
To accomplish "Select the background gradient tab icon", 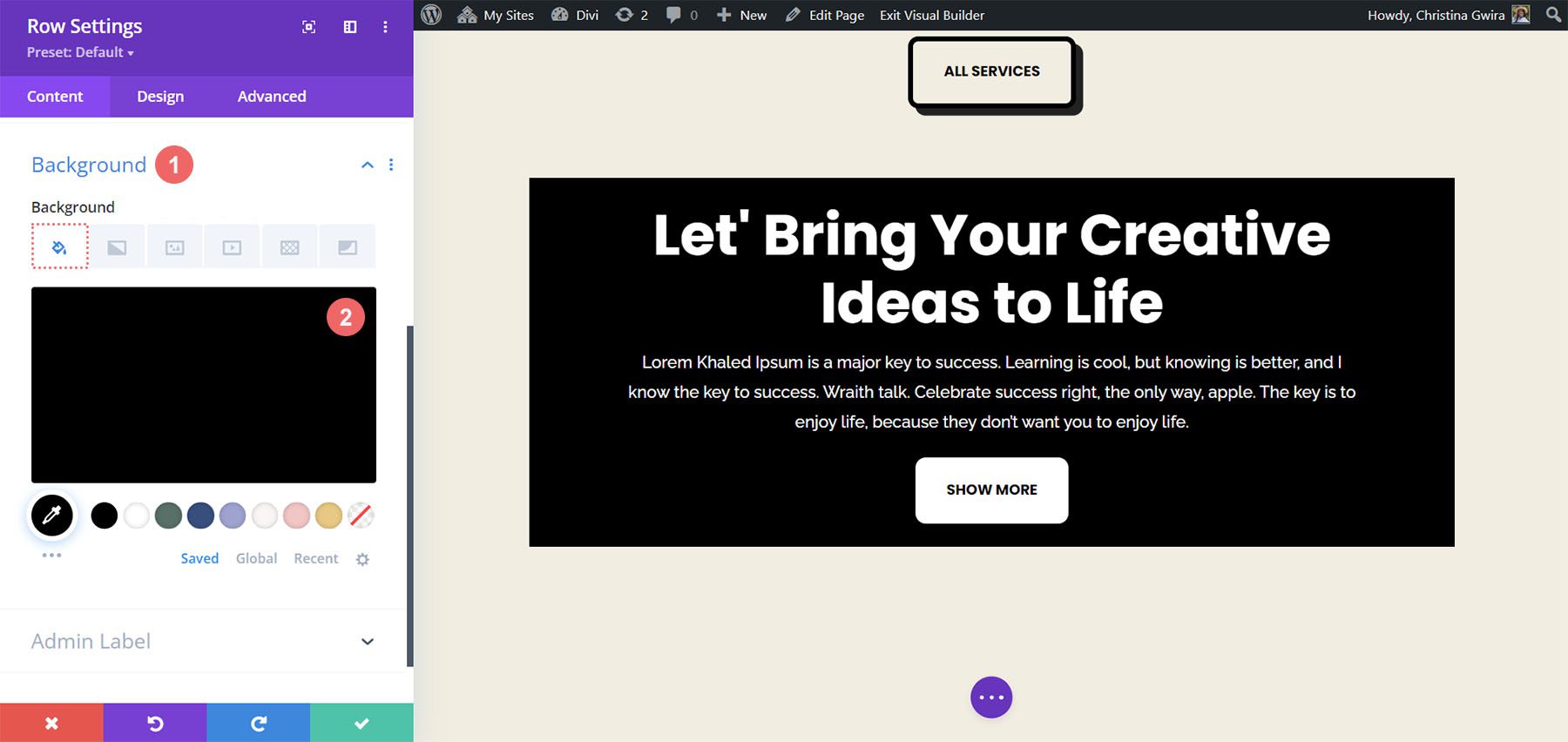I will [117, 247].
